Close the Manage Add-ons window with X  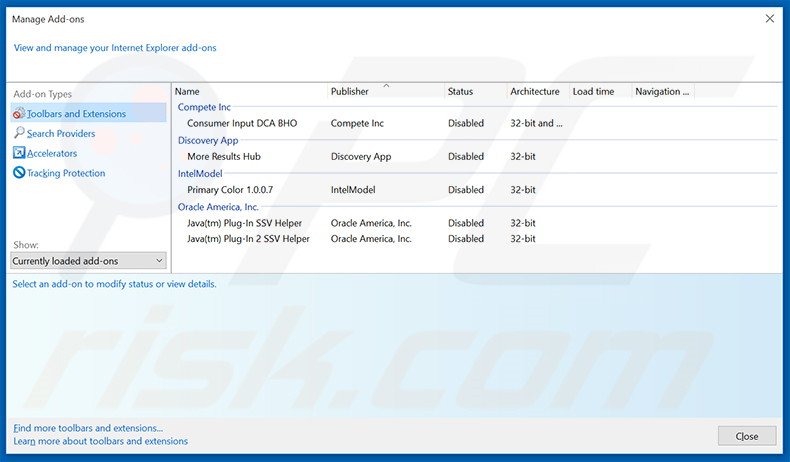769,18
